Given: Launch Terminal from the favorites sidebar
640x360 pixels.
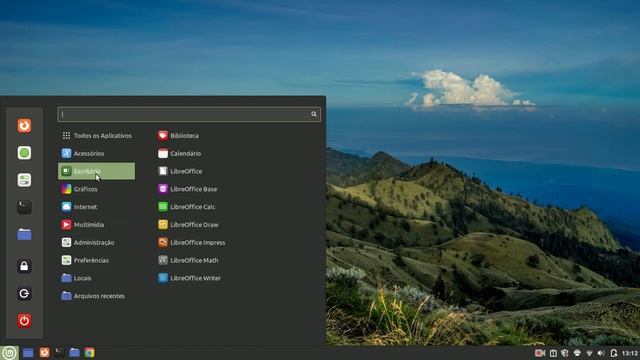Looking at the screenshot, I should click(x=24, y=207).
